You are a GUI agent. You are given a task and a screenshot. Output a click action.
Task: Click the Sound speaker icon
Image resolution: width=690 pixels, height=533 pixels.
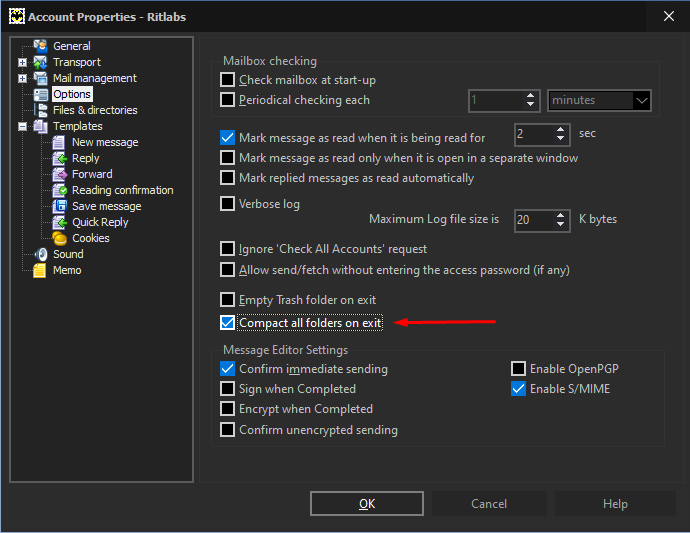(40, 254)
